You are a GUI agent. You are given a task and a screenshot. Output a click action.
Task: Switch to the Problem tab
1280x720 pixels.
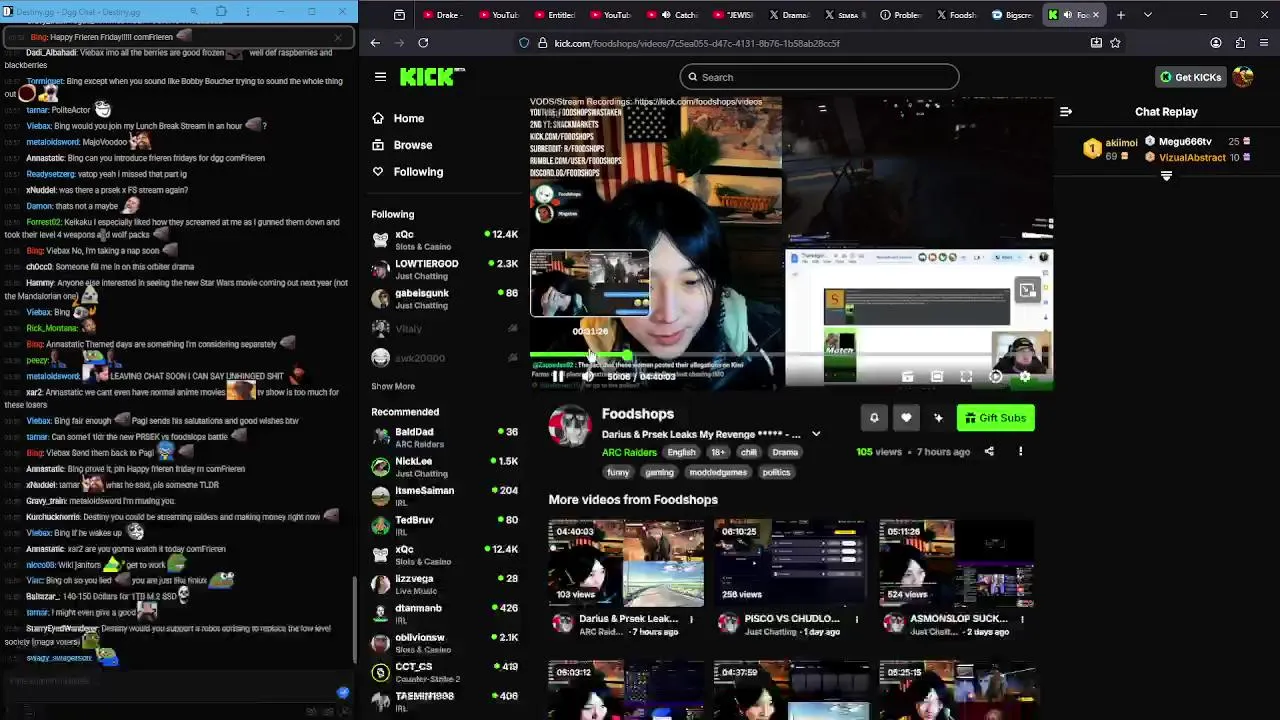point(902,15)
